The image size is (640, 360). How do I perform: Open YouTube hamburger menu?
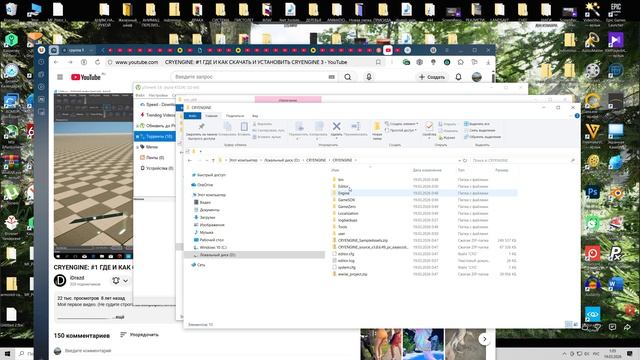pyautogui.click(x=60, y=77)
